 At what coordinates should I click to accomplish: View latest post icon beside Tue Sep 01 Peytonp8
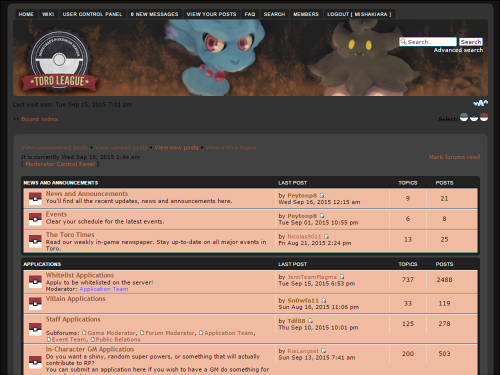[322, 216]
